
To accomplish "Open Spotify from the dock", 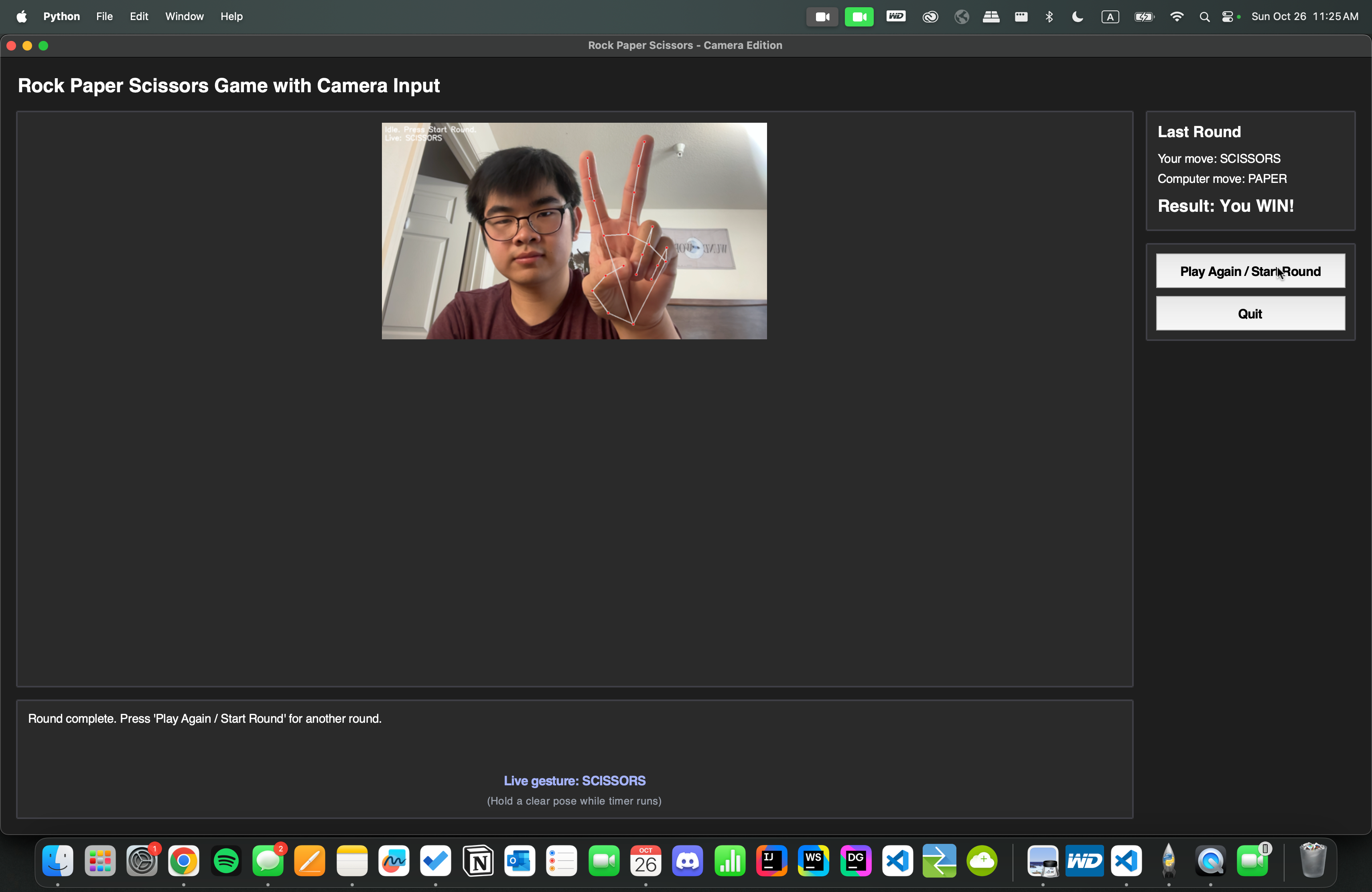I will click(x=226, y=861).
